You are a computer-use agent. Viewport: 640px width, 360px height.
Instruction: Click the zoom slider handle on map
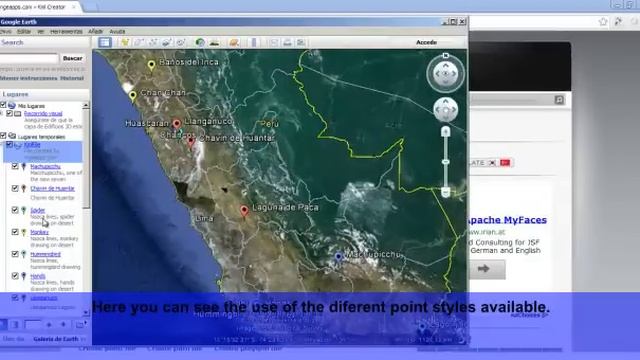pyautogui.click(x=445, y=162)
